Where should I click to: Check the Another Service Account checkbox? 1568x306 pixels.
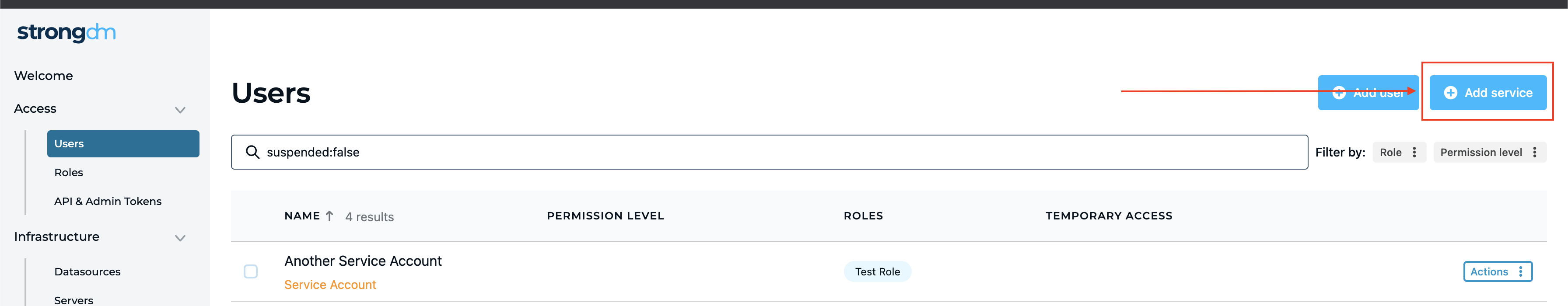[250, 271]
